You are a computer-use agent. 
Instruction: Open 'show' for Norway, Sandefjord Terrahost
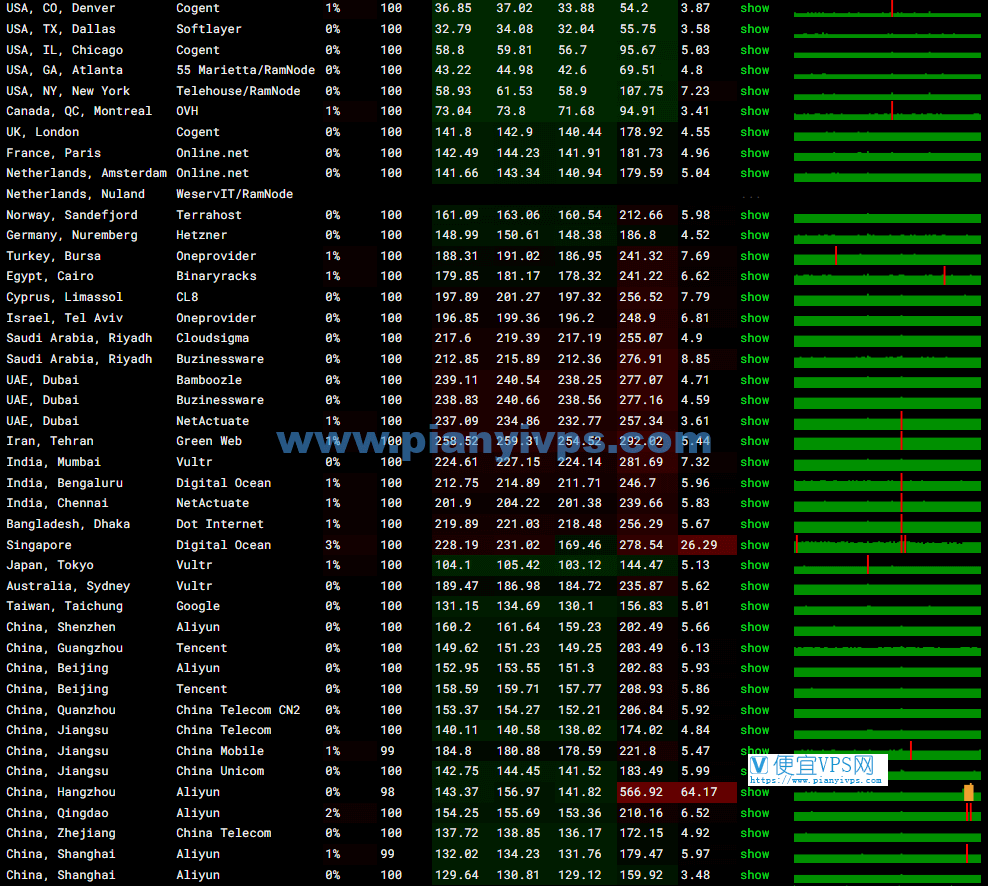pos(754,215)
